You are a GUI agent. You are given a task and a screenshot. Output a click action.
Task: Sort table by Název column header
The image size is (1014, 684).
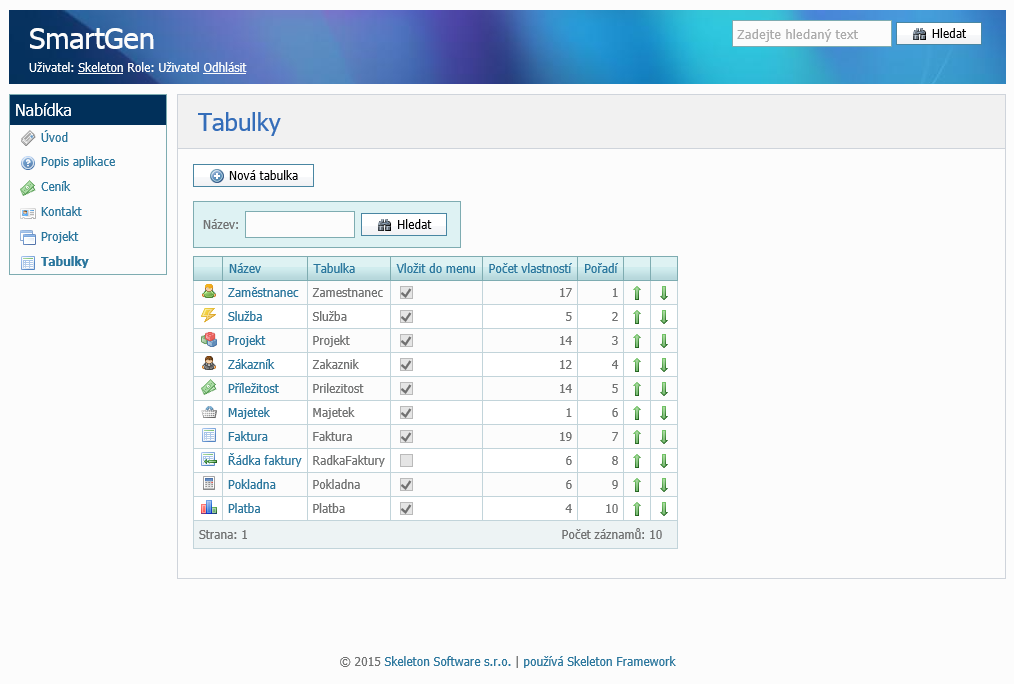(x=244, y=269)
